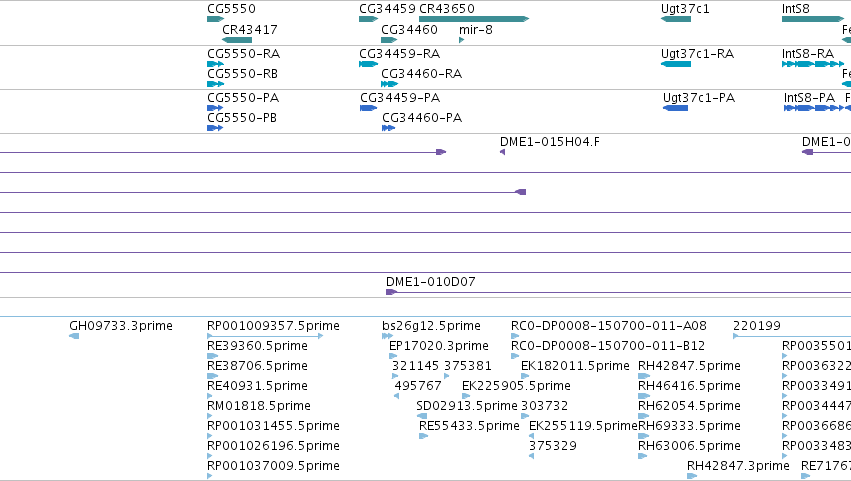Viewport: 851px width, 481px height.
Task: Select the CG34460-RA transcript arrows
Action: coord(390,84)
